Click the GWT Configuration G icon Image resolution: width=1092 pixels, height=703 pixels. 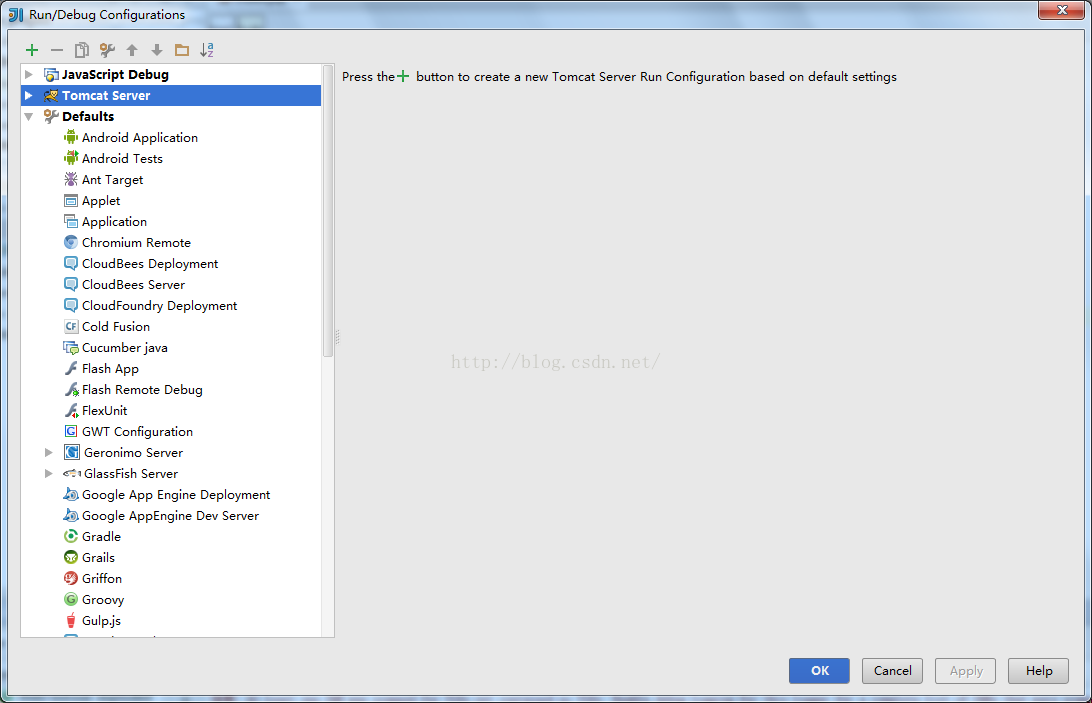point(71,431)
